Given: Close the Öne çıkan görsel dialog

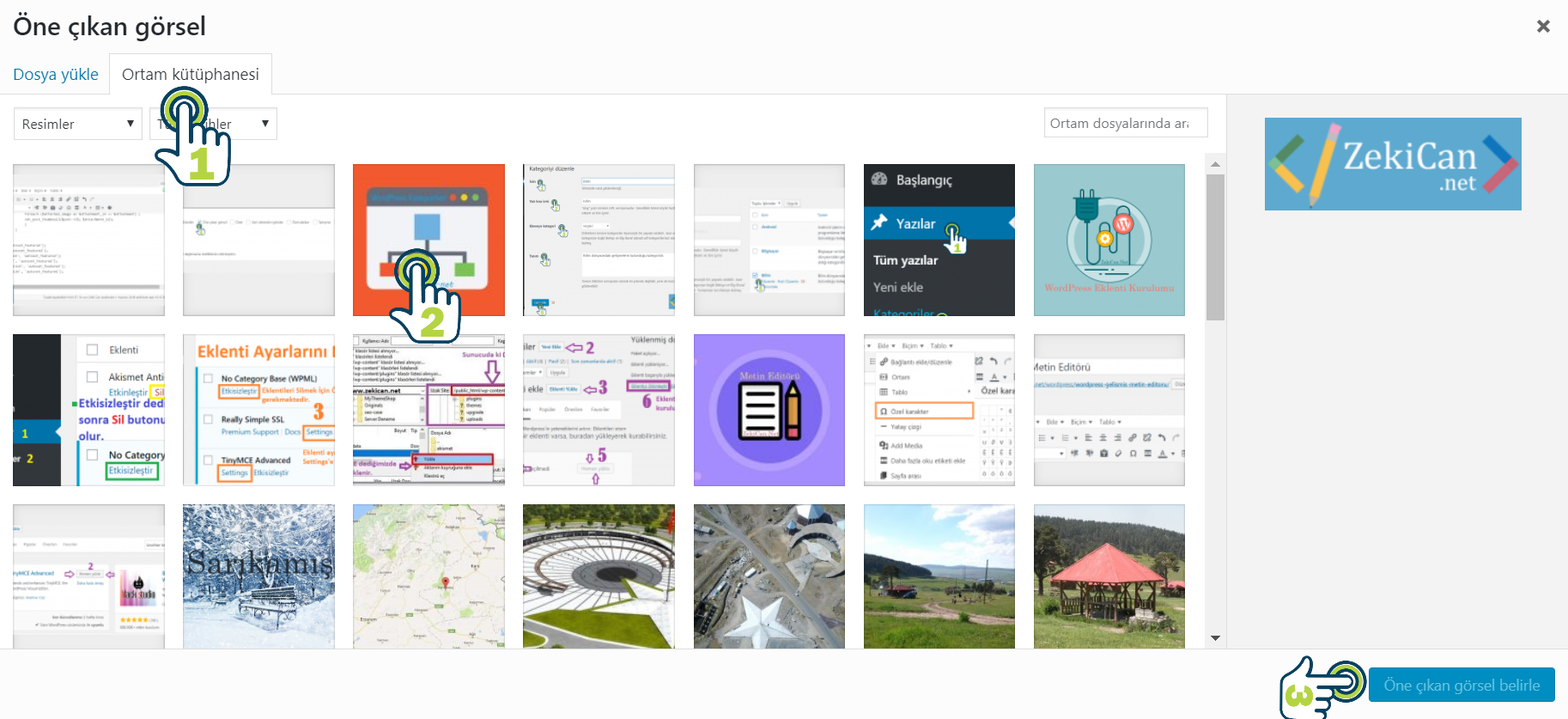Looking at the screenshot, I should [x=1542, y=27].
